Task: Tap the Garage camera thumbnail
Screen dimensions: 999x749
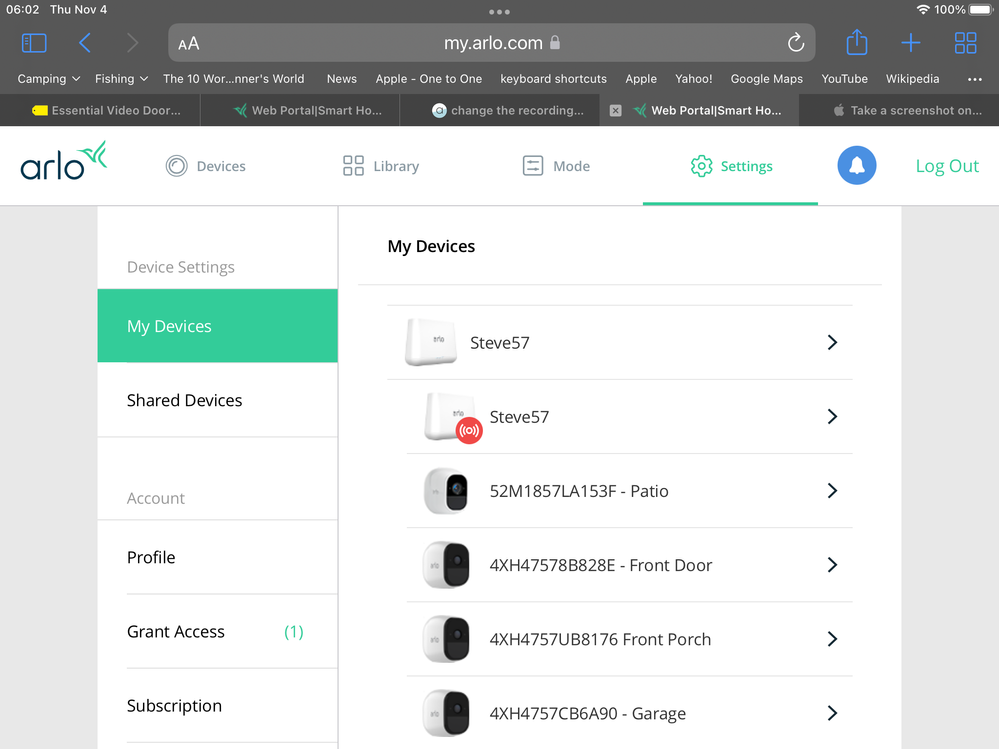Action: pyautogui.click(x=446, y=713)
